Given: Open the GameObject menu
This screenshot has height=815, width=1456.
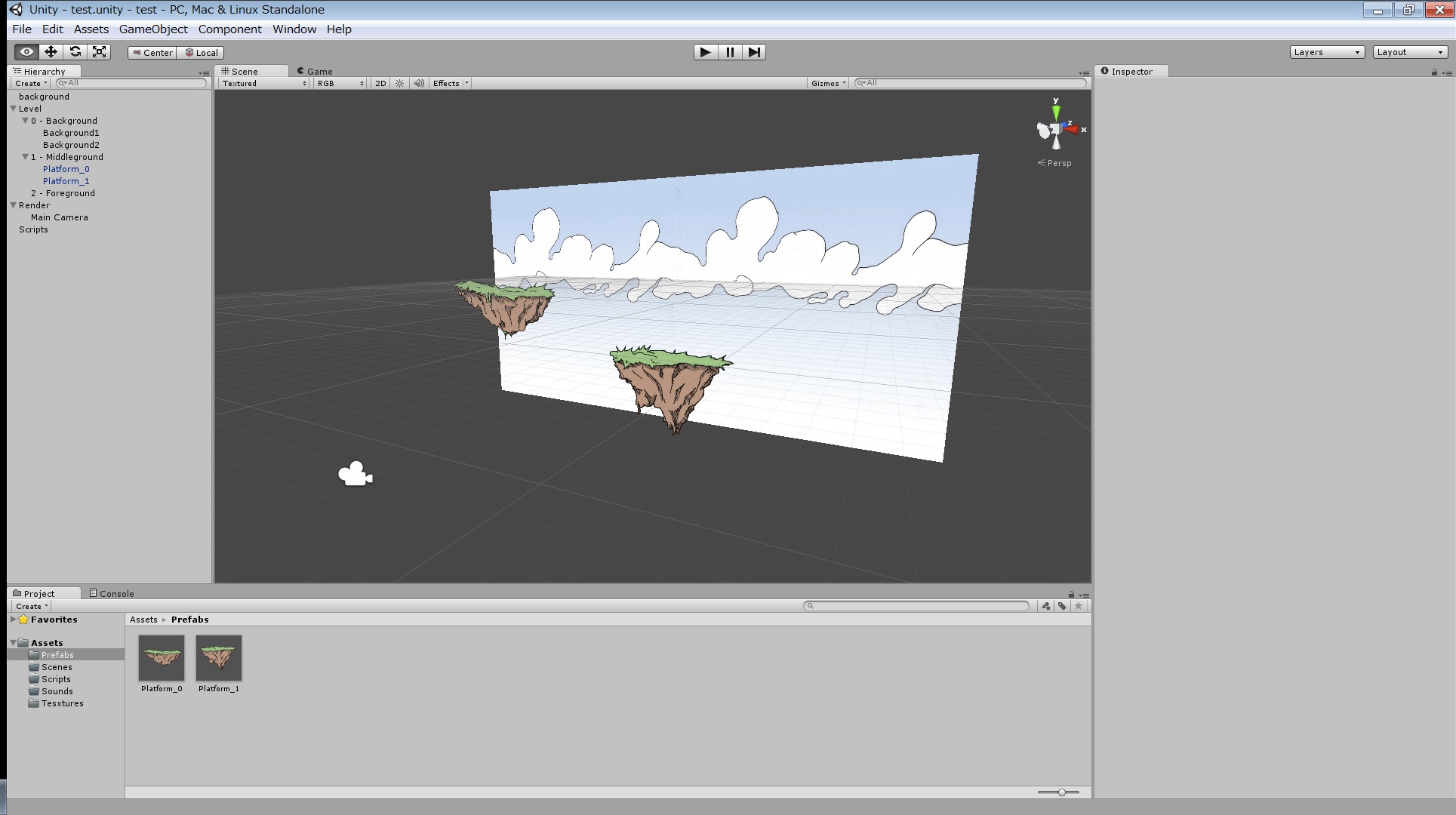Looking at the screenshot, I should coord(153,29).
